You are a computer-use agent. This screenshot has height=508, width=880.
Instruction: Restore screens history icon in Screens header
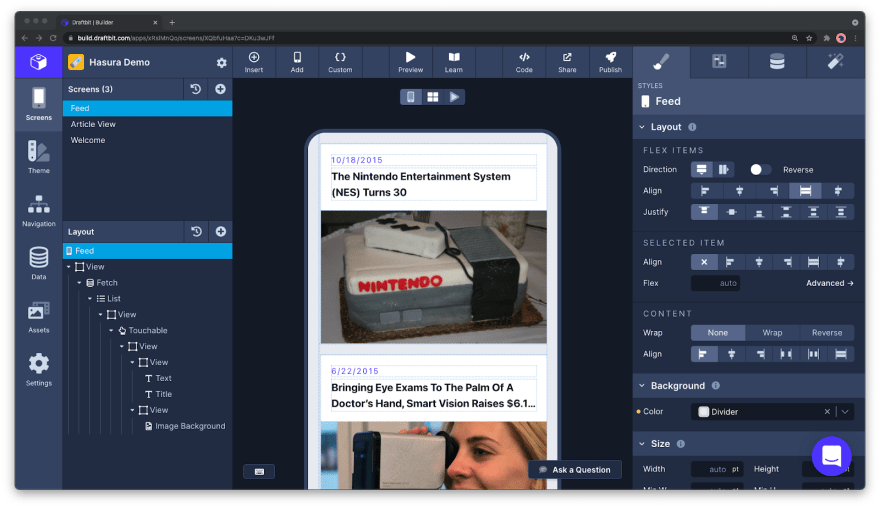tap(195, 89)
